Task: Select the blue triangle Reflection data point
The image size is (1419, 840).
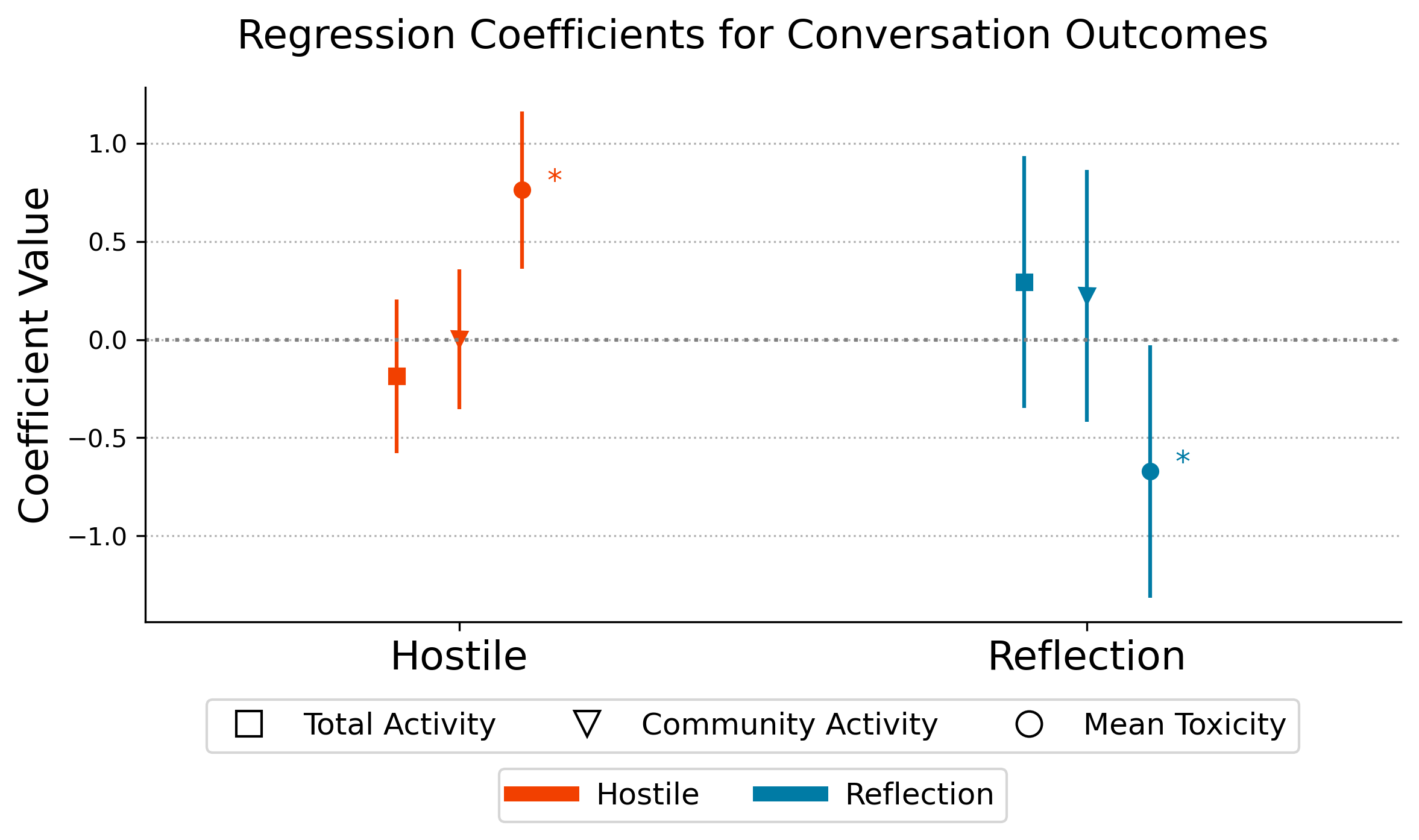Action: pyautogui.click(x=1087, y=295)
